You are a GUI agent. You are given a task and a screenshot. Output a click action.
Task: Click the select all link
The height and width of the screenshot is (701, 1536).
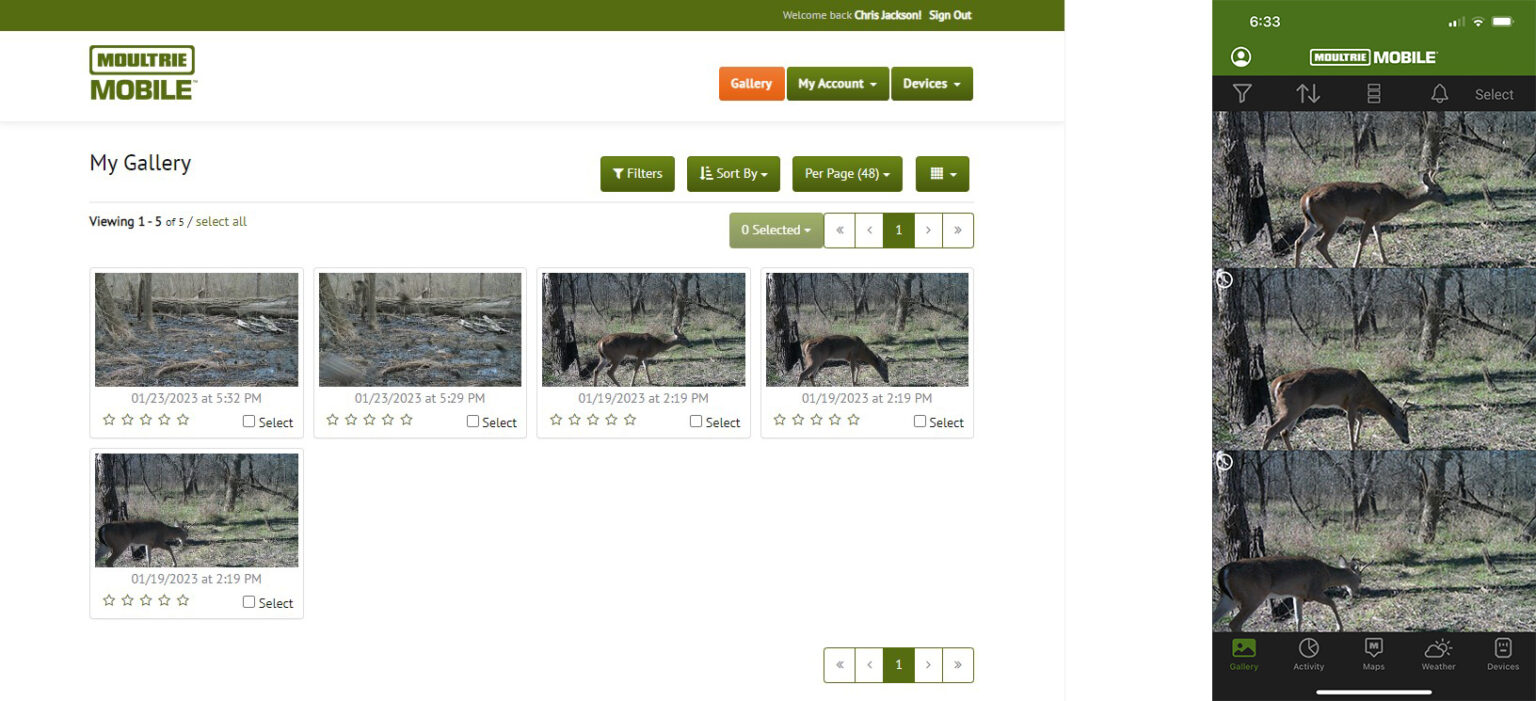221,221
